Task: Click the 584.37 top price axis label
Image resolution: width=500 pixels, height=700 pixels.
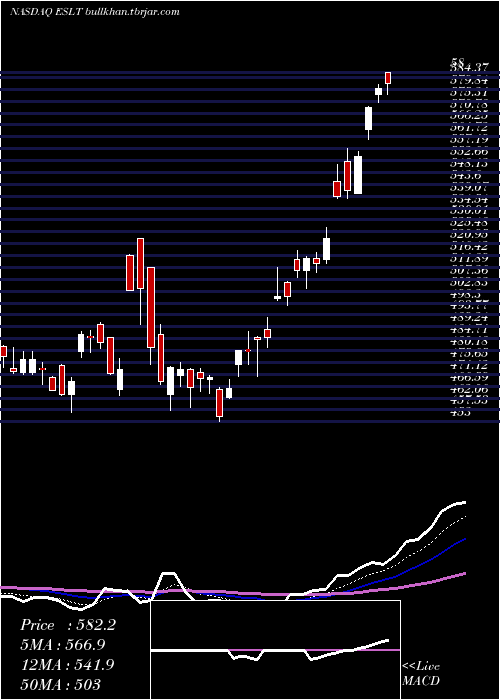Action: point(469,68)
